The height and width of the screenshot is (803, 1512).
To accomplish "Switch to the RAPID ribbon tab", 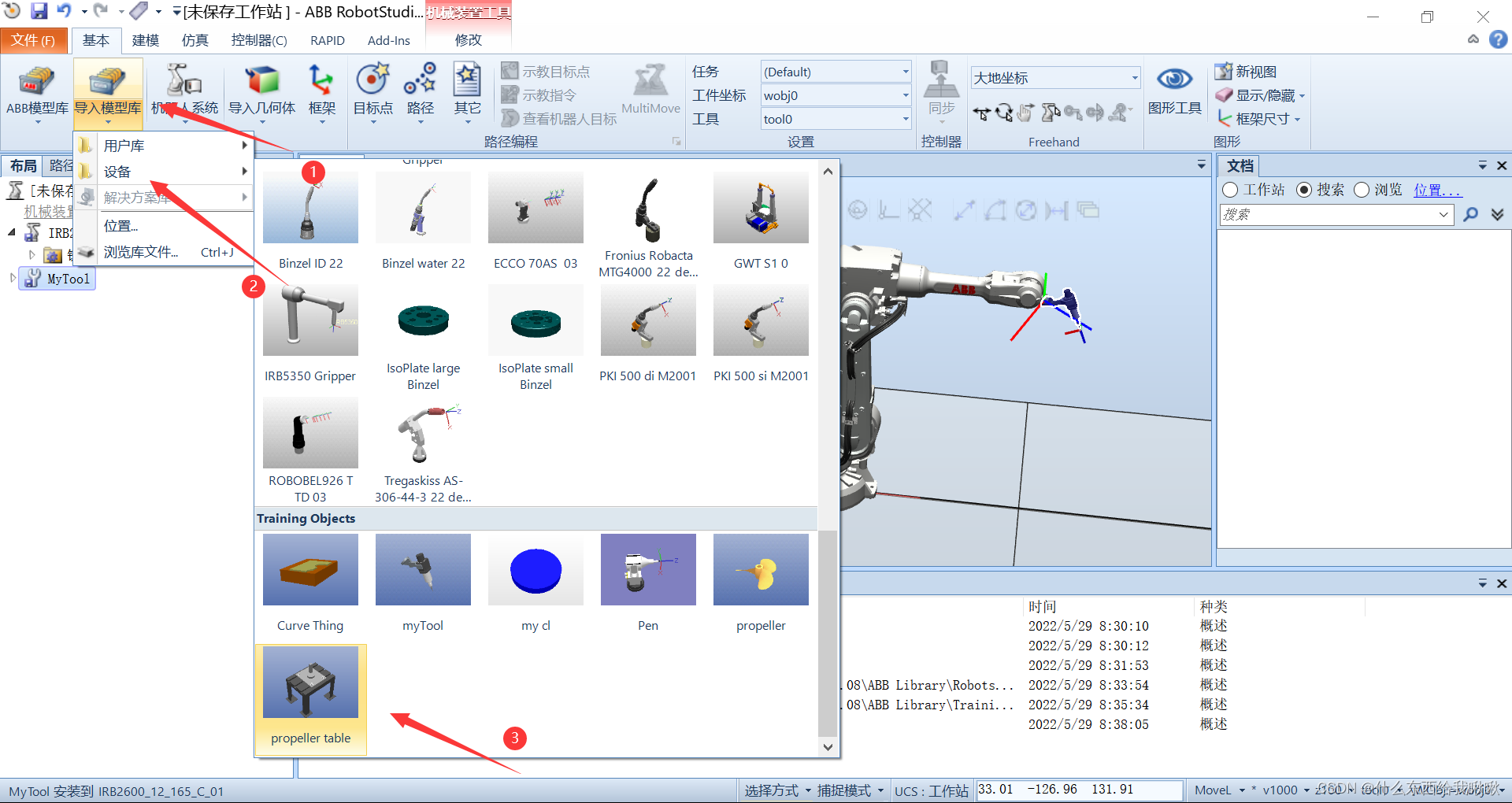I will coord(327,40).
